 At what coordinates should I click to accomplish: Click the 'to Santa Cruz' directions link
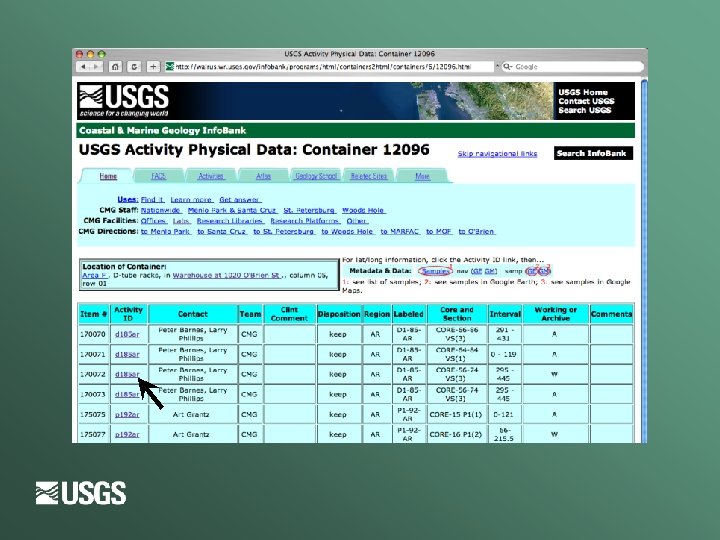[x=222, y=231]
